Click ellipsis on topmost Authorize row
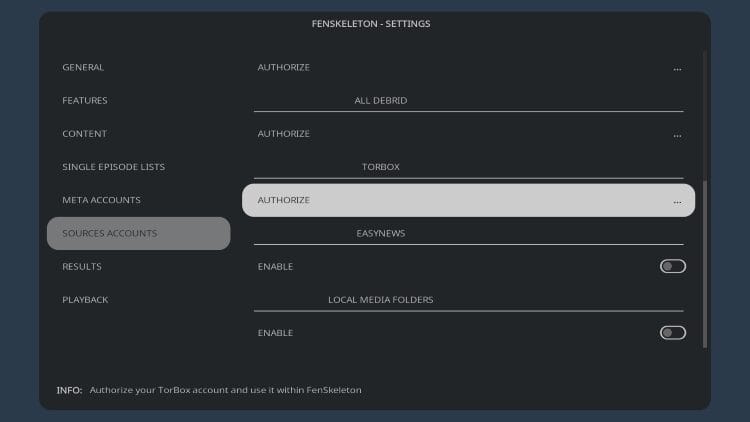The width and height of the screenshot is (750, 422). (x=677, y=69)
